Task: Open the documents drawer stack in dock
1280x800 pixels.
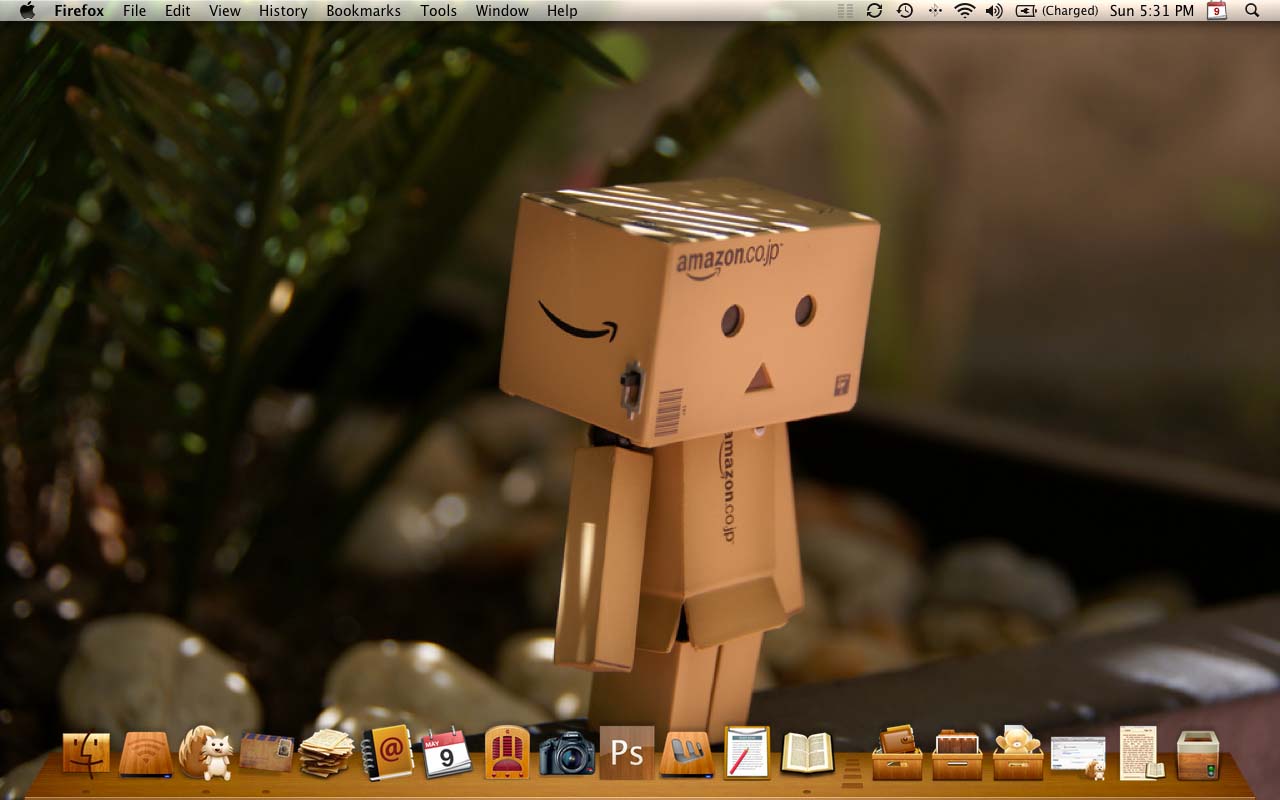Action: point(957,753)
